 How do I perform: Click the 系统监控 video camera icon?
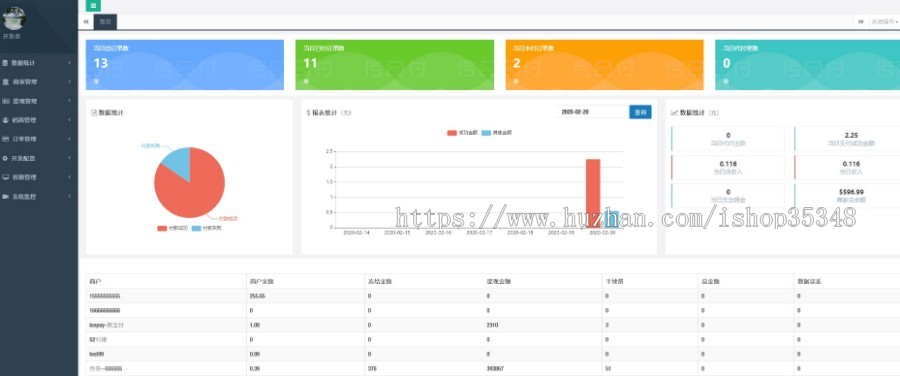[5, 196]
